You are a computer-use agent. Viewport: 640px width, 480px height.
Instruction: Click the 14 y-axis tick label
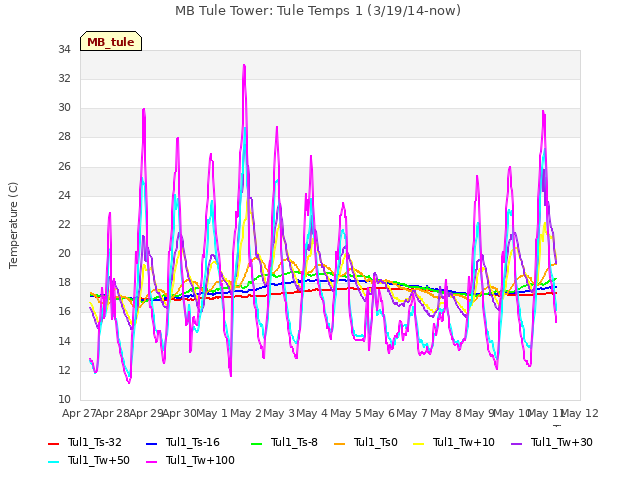click(64, 341)
